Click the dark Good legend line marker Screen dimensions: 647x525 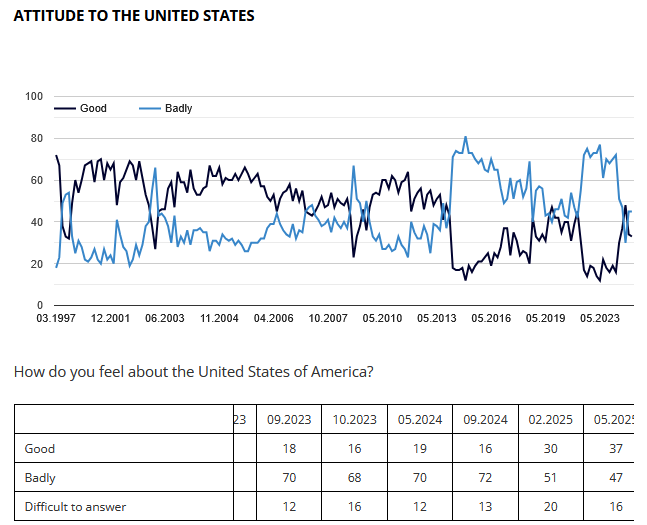pos(64,108)
